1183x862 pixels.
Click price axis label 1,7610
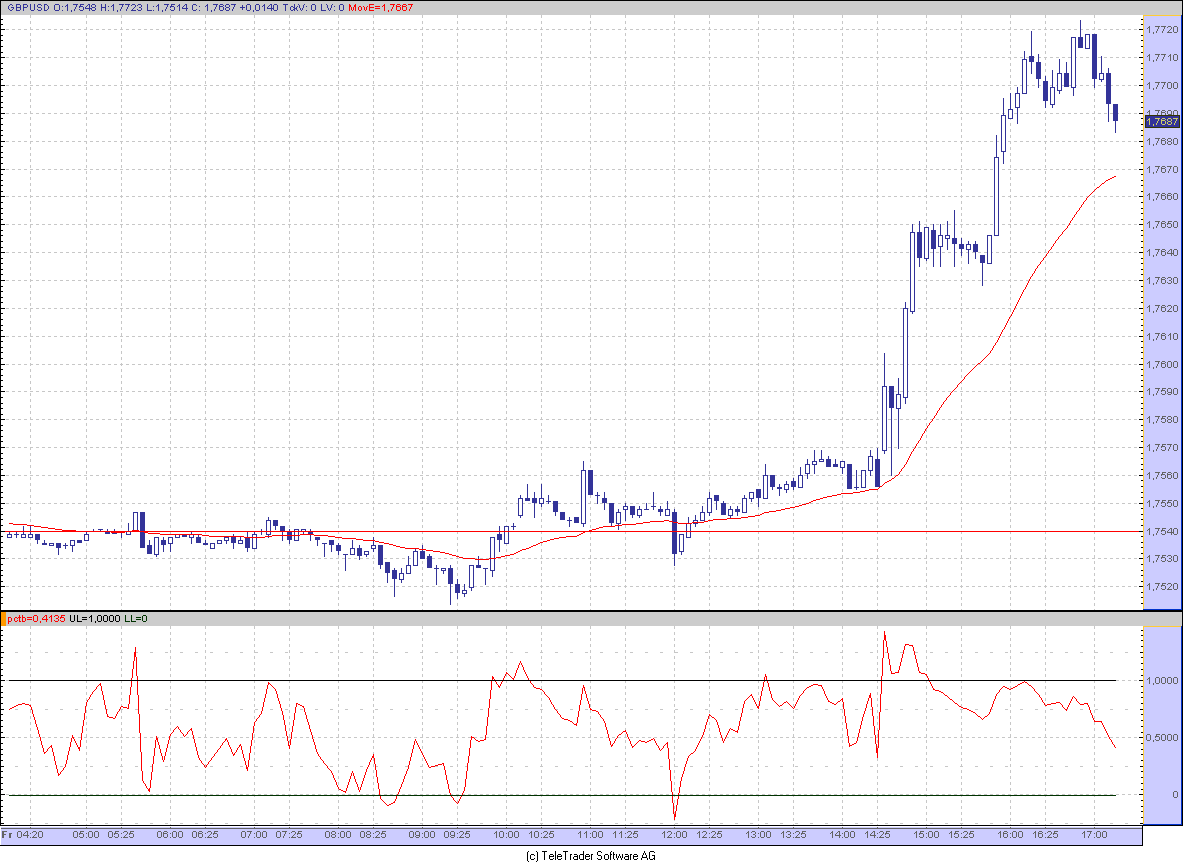pos(1162,336)
